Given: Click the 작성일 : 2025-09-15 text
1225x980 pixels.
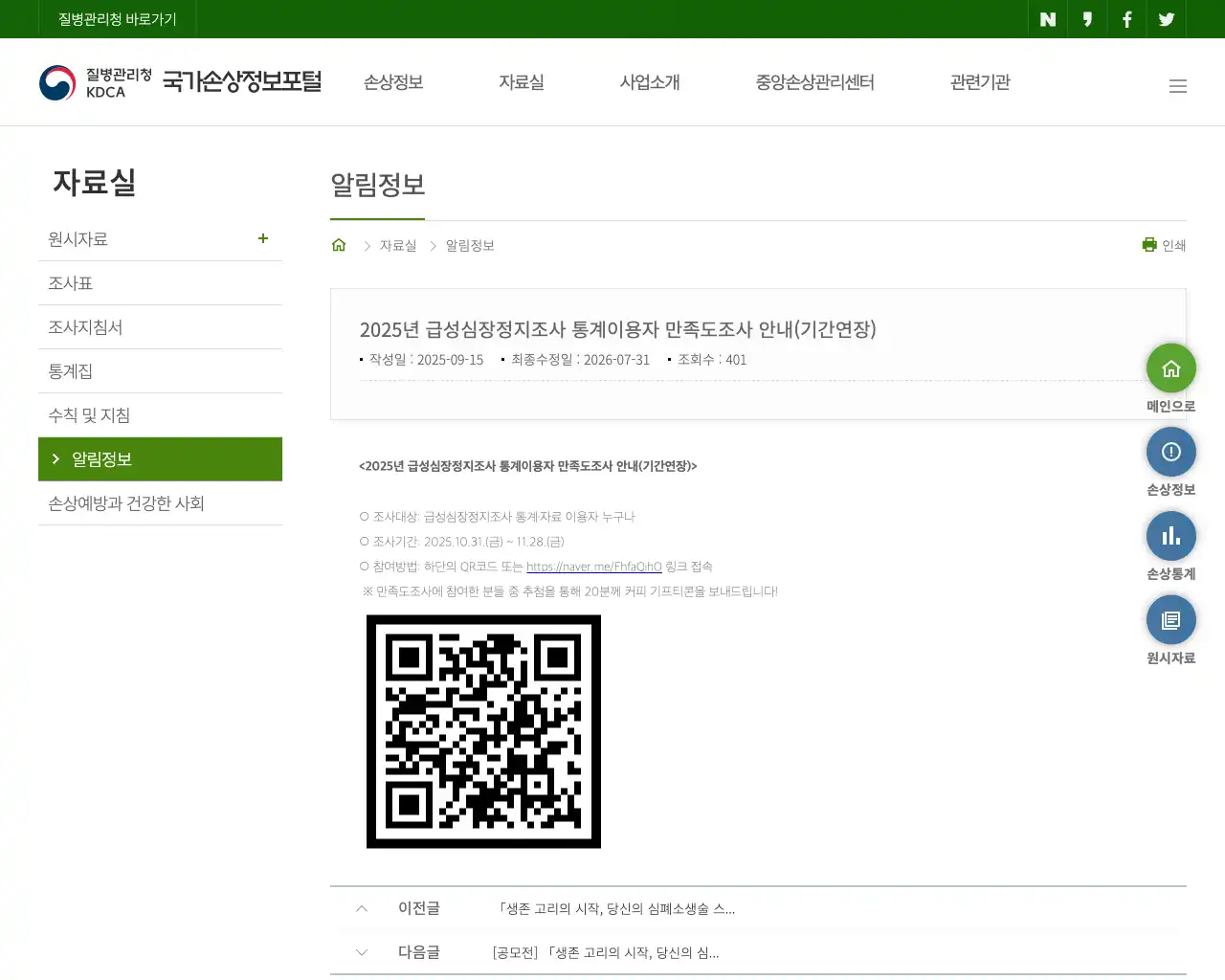Looking at the screenshot, I should click(x=426, y=360).
